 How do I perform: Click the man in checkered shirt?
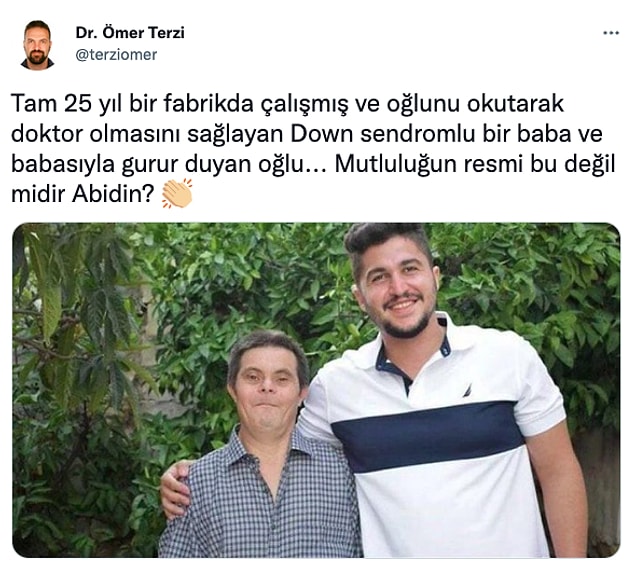(263, 446)
